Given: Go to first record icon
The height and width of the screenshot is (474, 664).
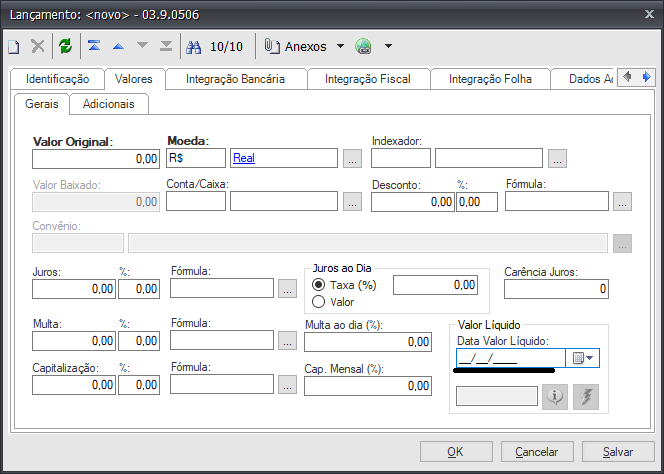Looking at the screenshot, I should coord(94,45).
